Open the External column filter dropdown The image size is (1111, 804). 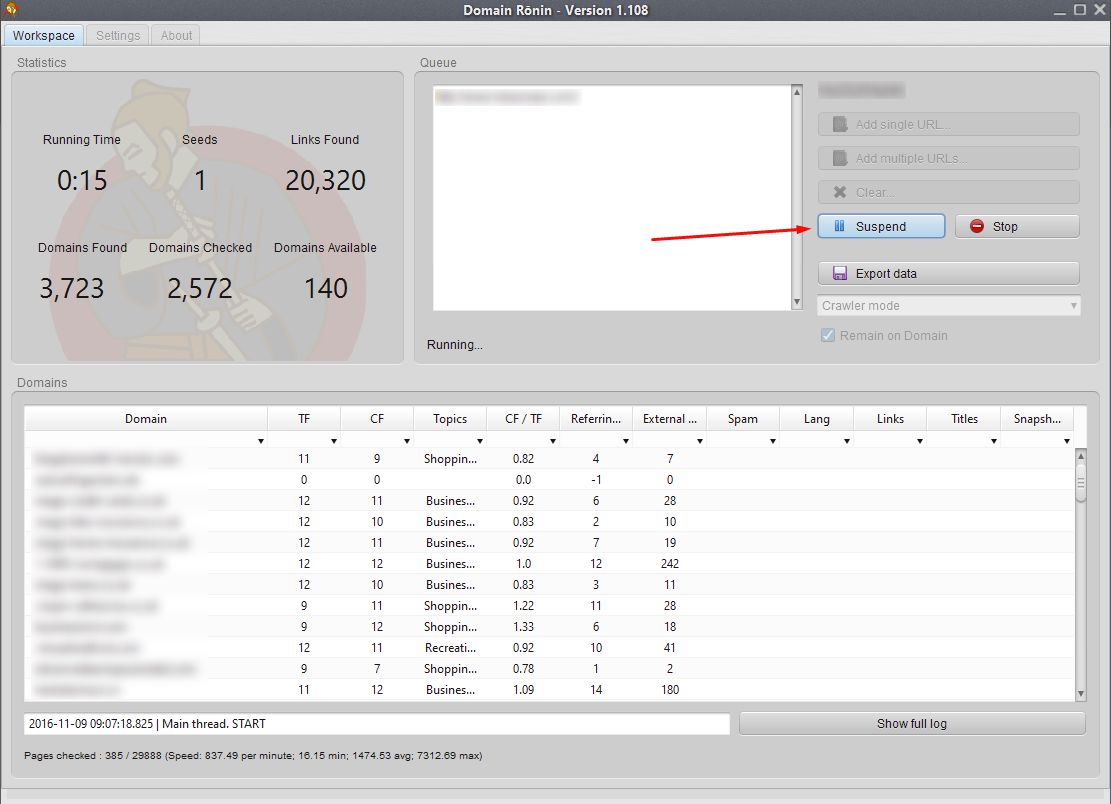[x=699, y=441]
